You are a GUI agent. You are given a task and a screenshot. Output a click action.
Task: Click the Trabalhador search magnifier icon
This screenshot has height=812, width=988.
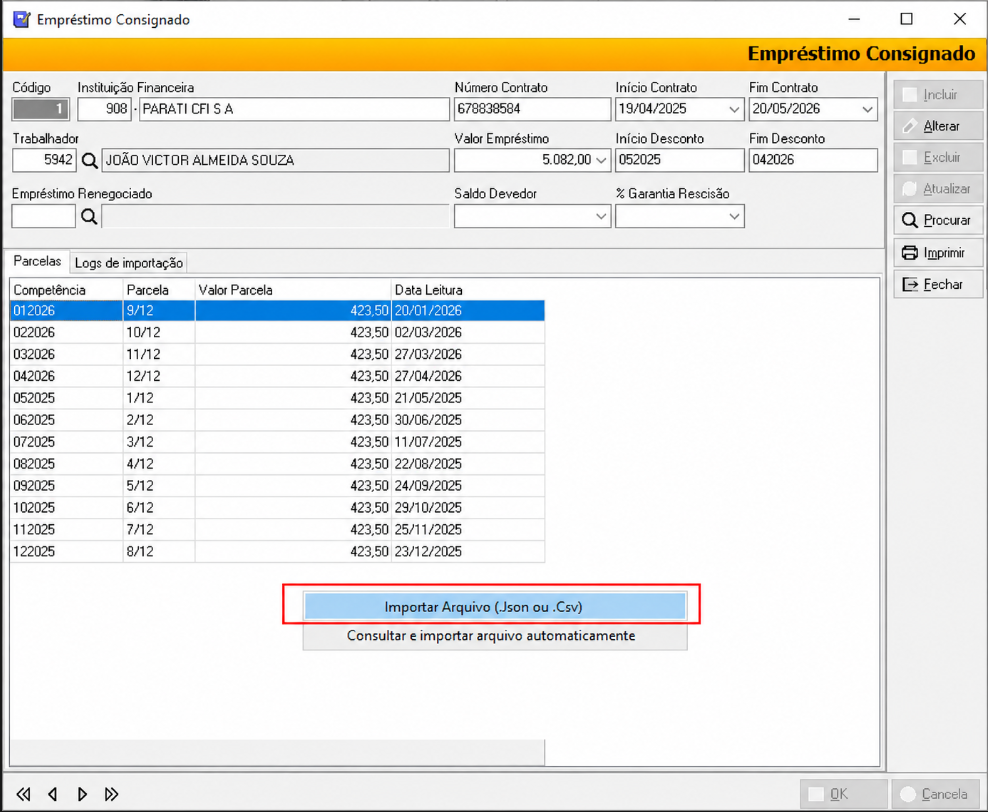89,161
